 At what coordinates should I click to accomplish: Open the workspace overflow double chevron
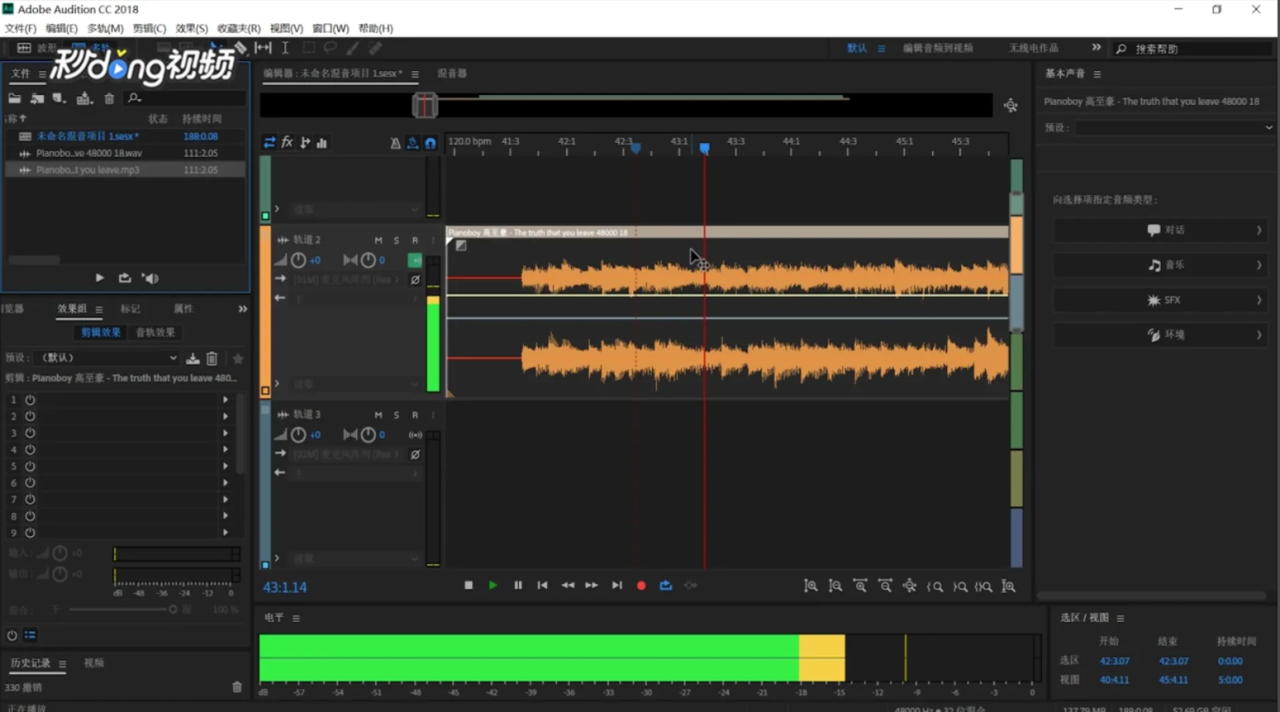coord(1096,48)
